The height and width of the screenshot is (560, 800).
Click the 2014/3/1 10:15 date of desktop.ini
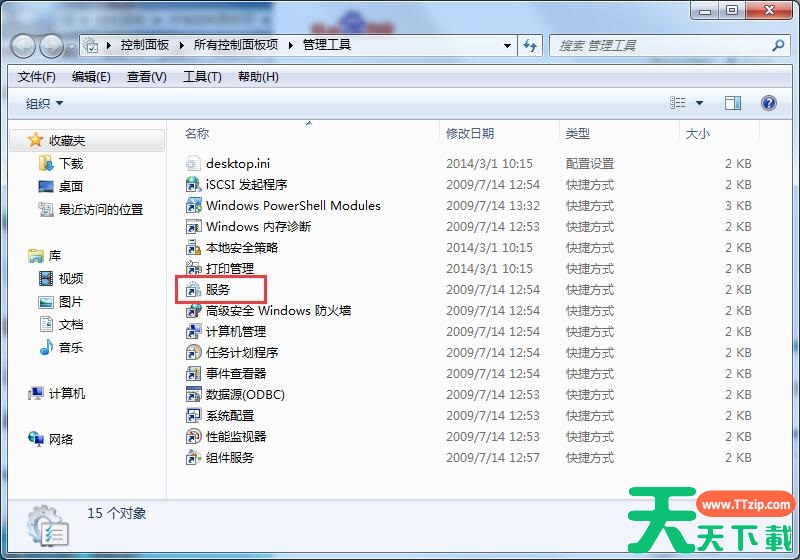click(489, 164)
